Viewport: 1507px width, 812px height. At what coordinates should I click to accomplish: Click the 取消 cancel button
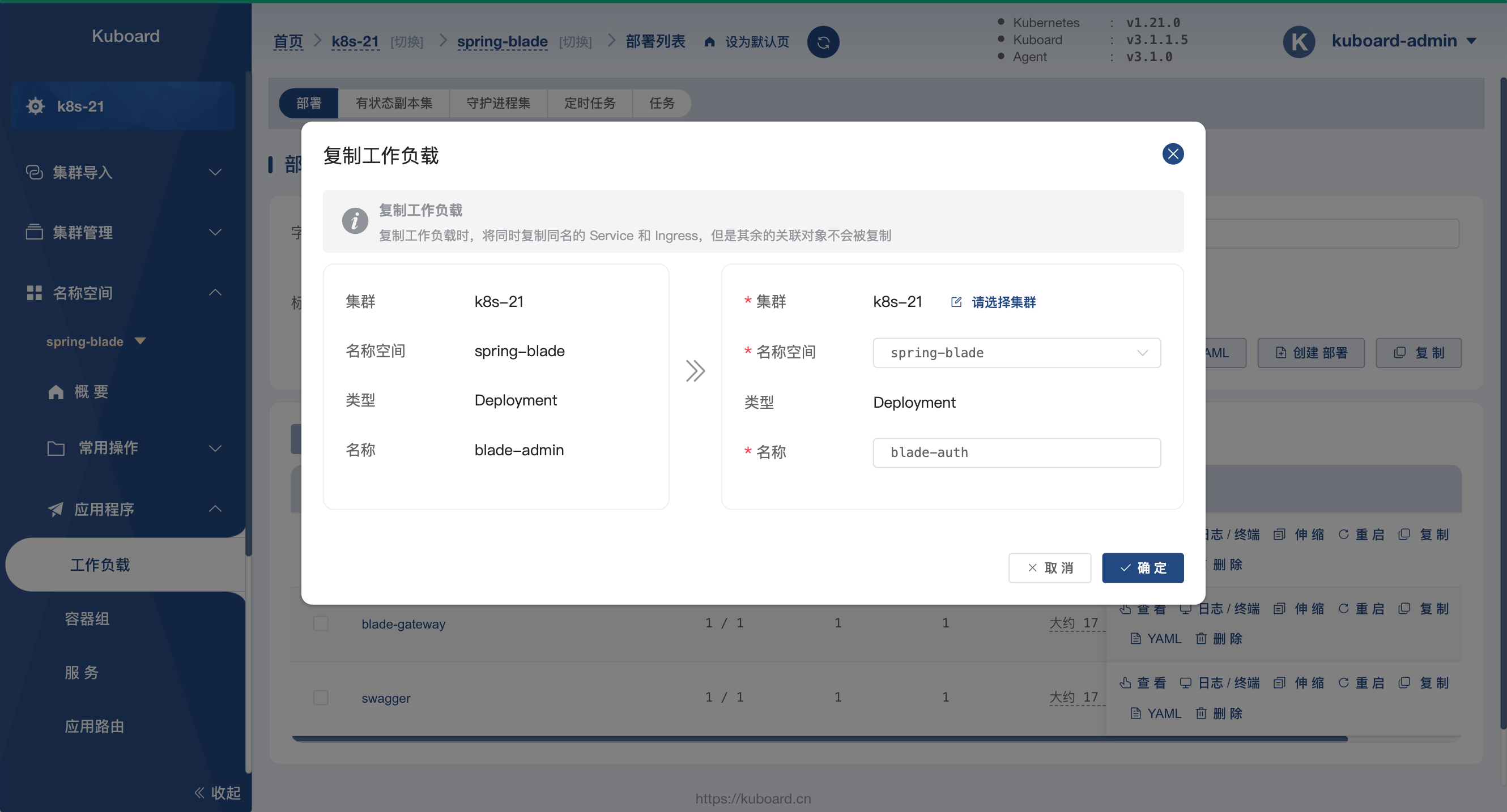tap(1049, 567)
